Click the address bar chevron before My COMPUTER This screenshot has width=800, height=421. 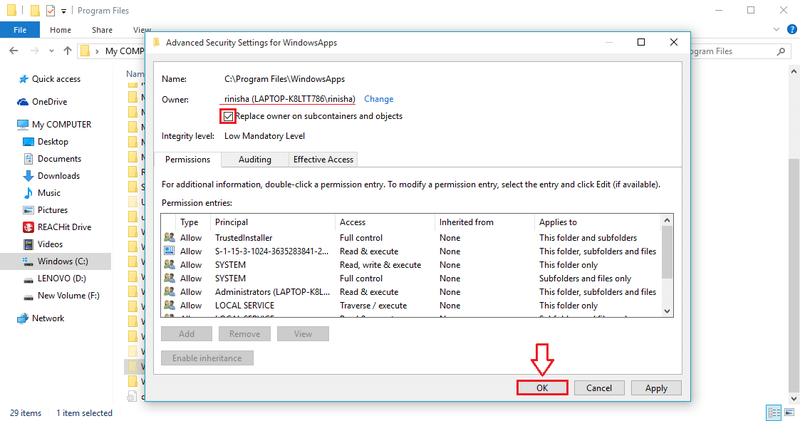point(97,51)
